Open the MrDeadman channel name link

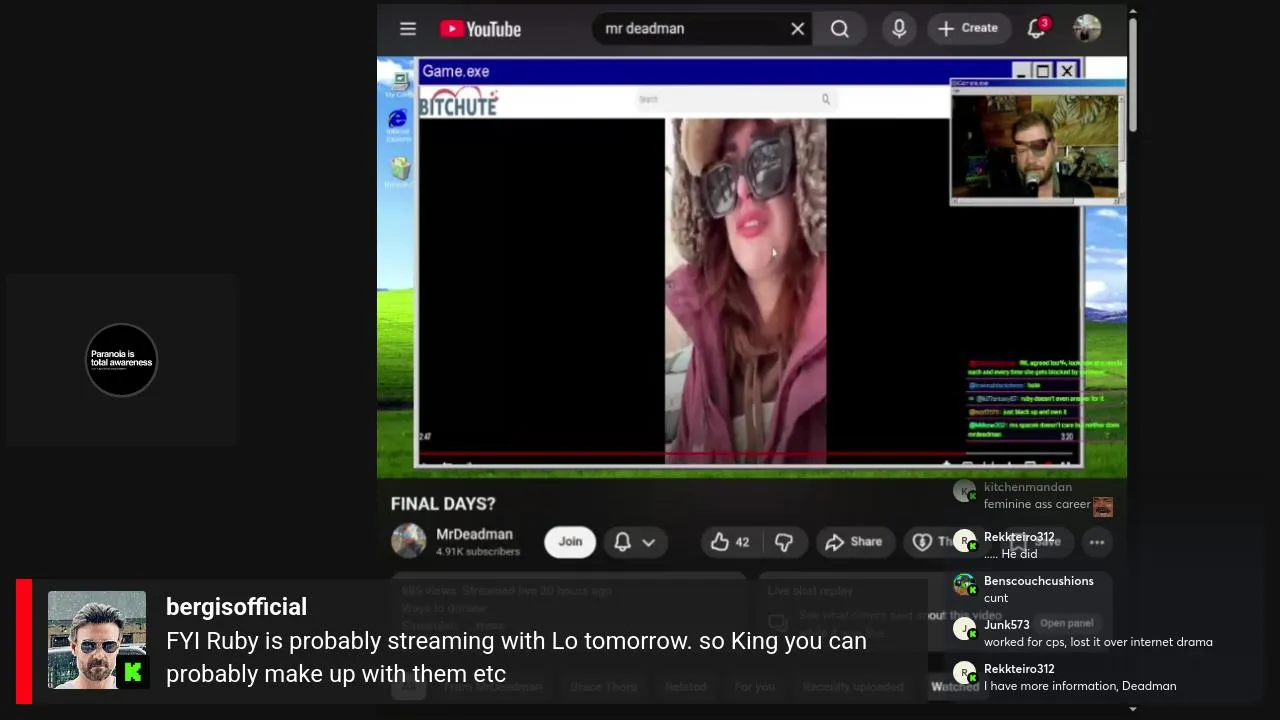tap(474, 534)
